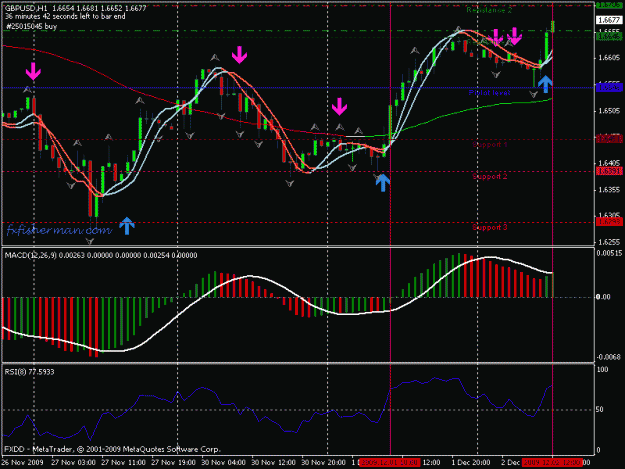Select the 'Support 1' label

[489, 144]
